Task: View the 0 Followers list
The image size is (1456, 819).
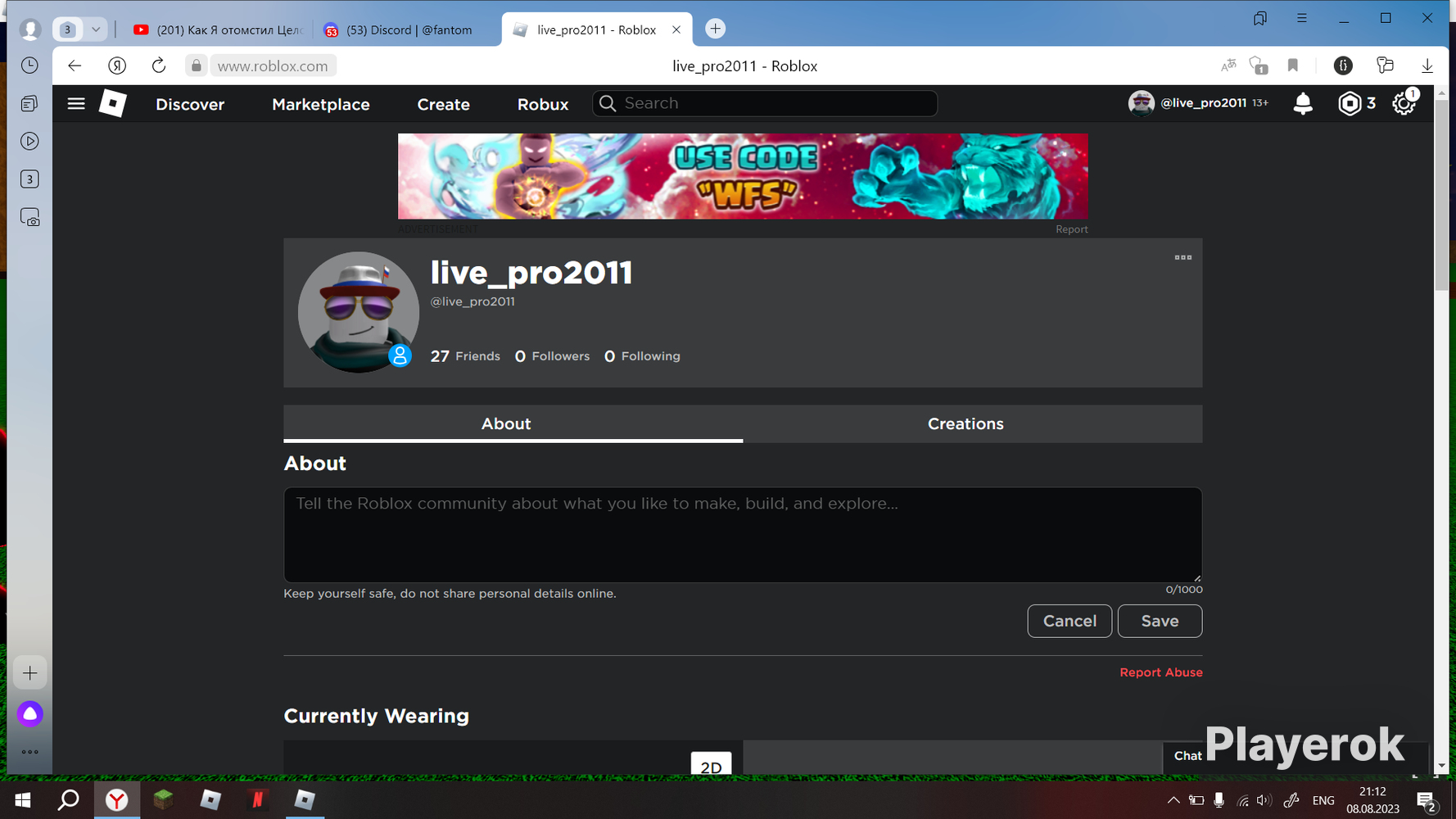Action: pos(552,356)
